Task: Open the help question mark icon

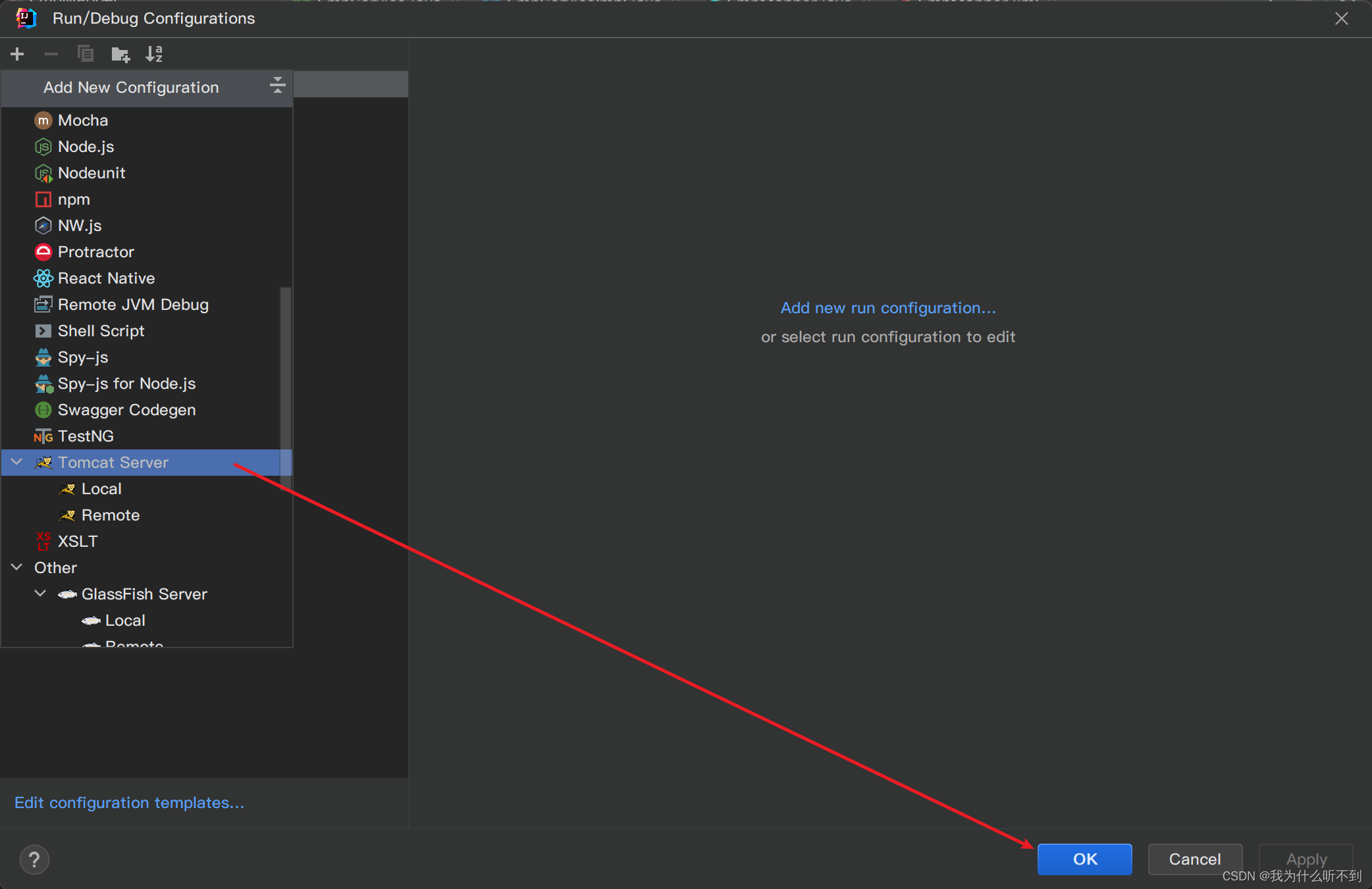Action: tap(34, 859)
